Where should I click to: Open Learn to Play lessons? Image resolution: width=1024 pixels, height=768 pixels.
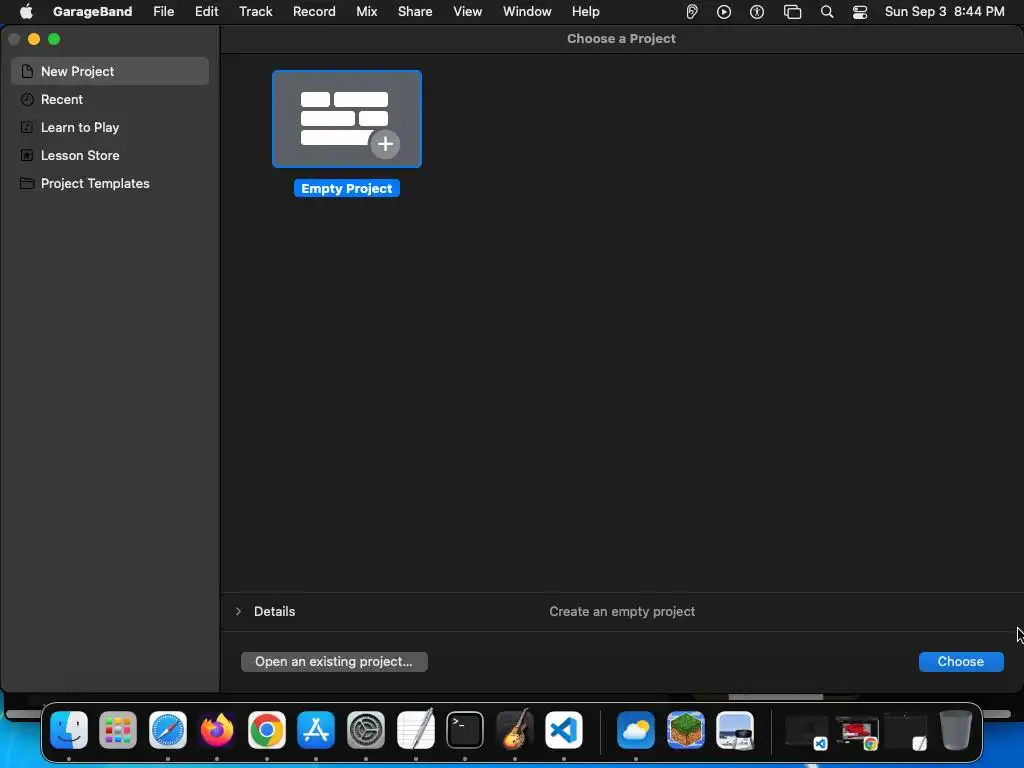point(110,127)
